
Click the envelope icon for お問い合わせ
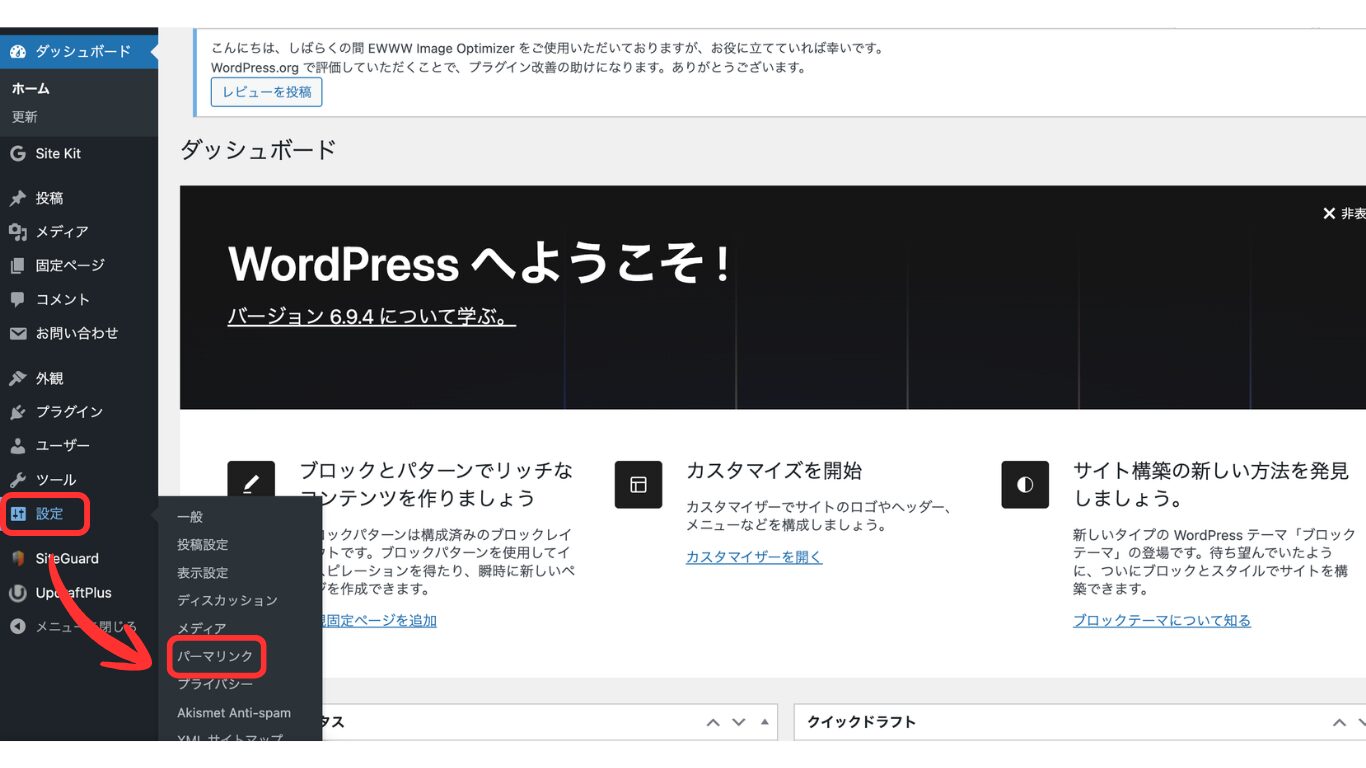coord(17,333)
